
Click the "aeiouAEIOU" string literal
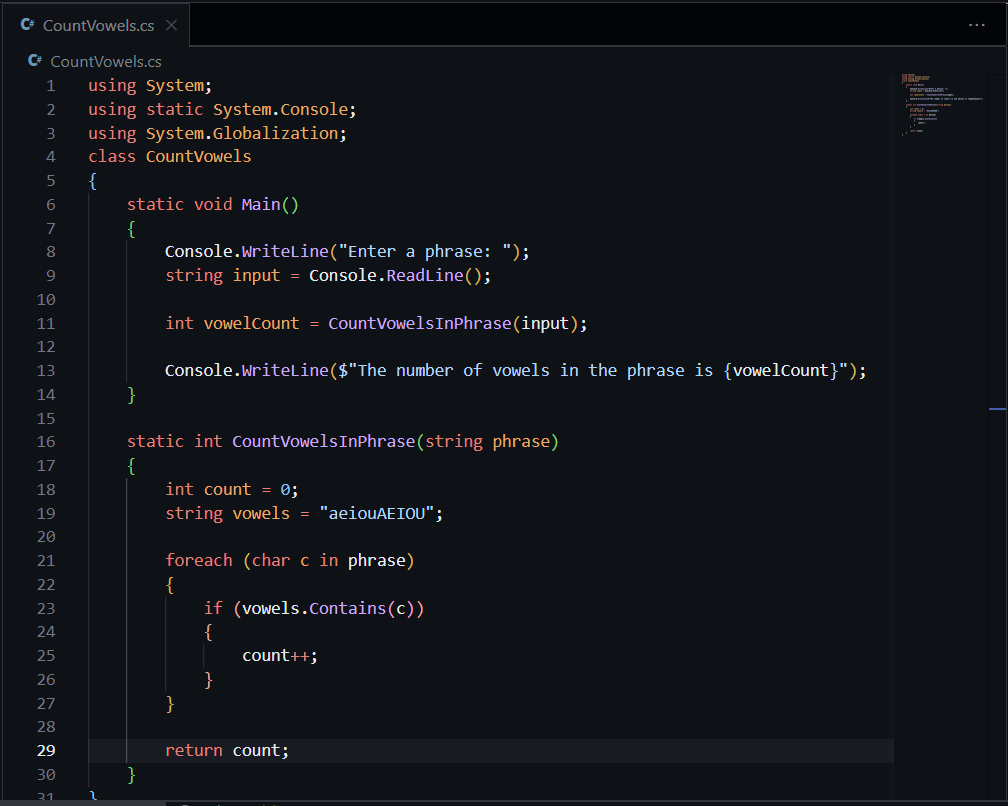376,513
